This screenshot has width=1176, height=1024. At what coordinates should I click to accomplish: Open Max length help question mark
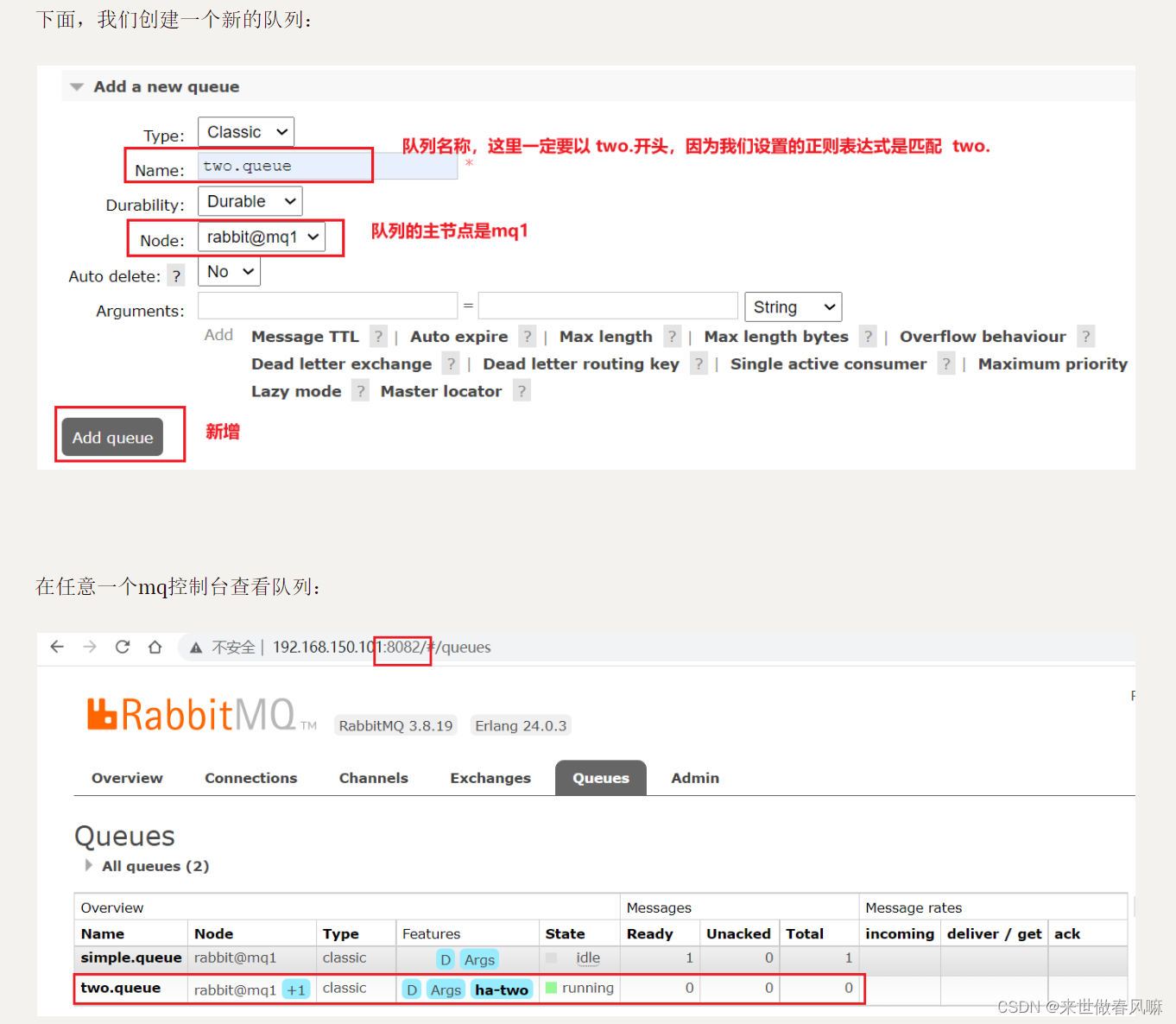click(x=673, y=337)
